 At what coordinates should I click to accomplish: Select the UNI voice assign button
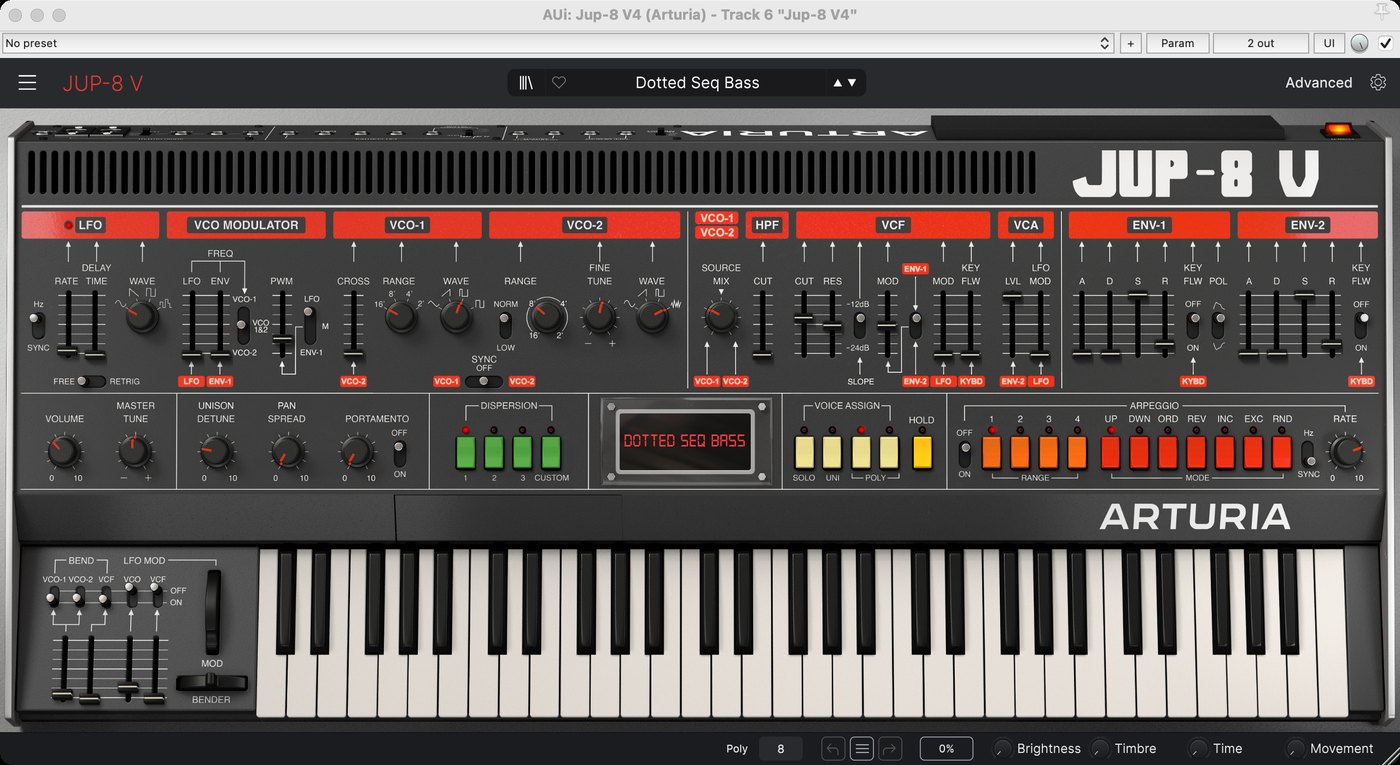[x=832, y=452]
